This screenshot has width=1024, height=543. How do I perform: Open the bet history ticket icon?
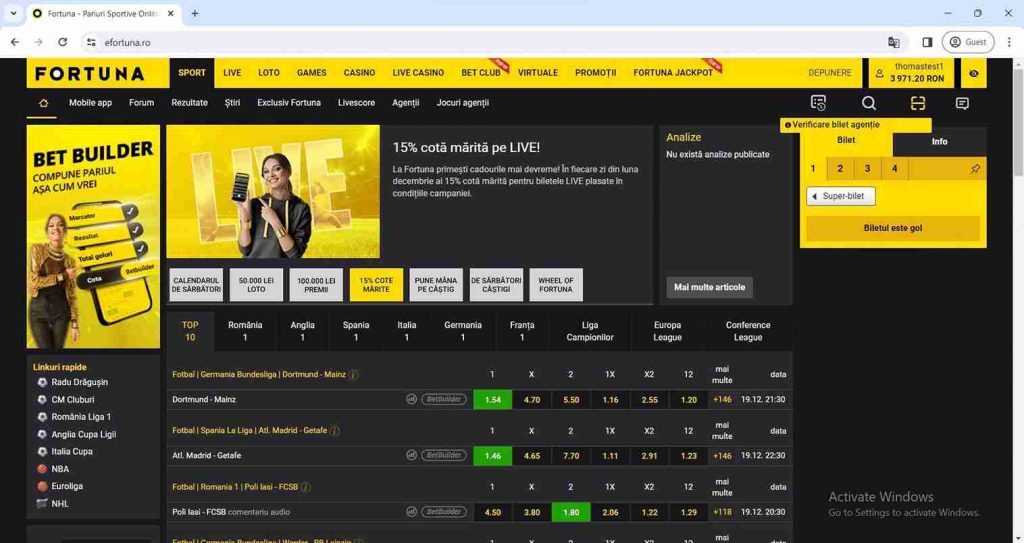point(818,103)
